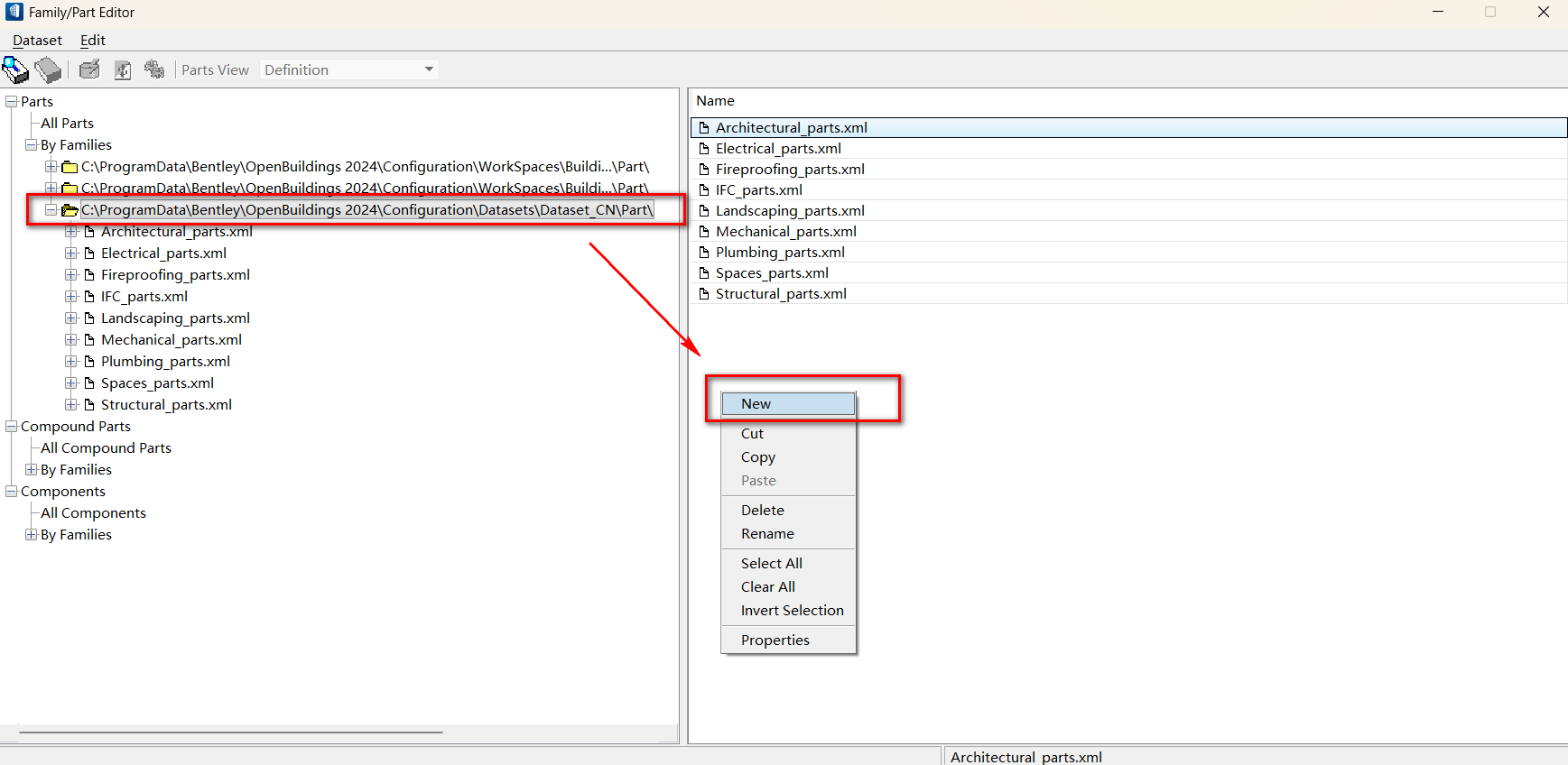1568x765 pixels.
Task: Click the file icon of Fireproofing_parts.xml in the tree
Action: tap(89, 275)
